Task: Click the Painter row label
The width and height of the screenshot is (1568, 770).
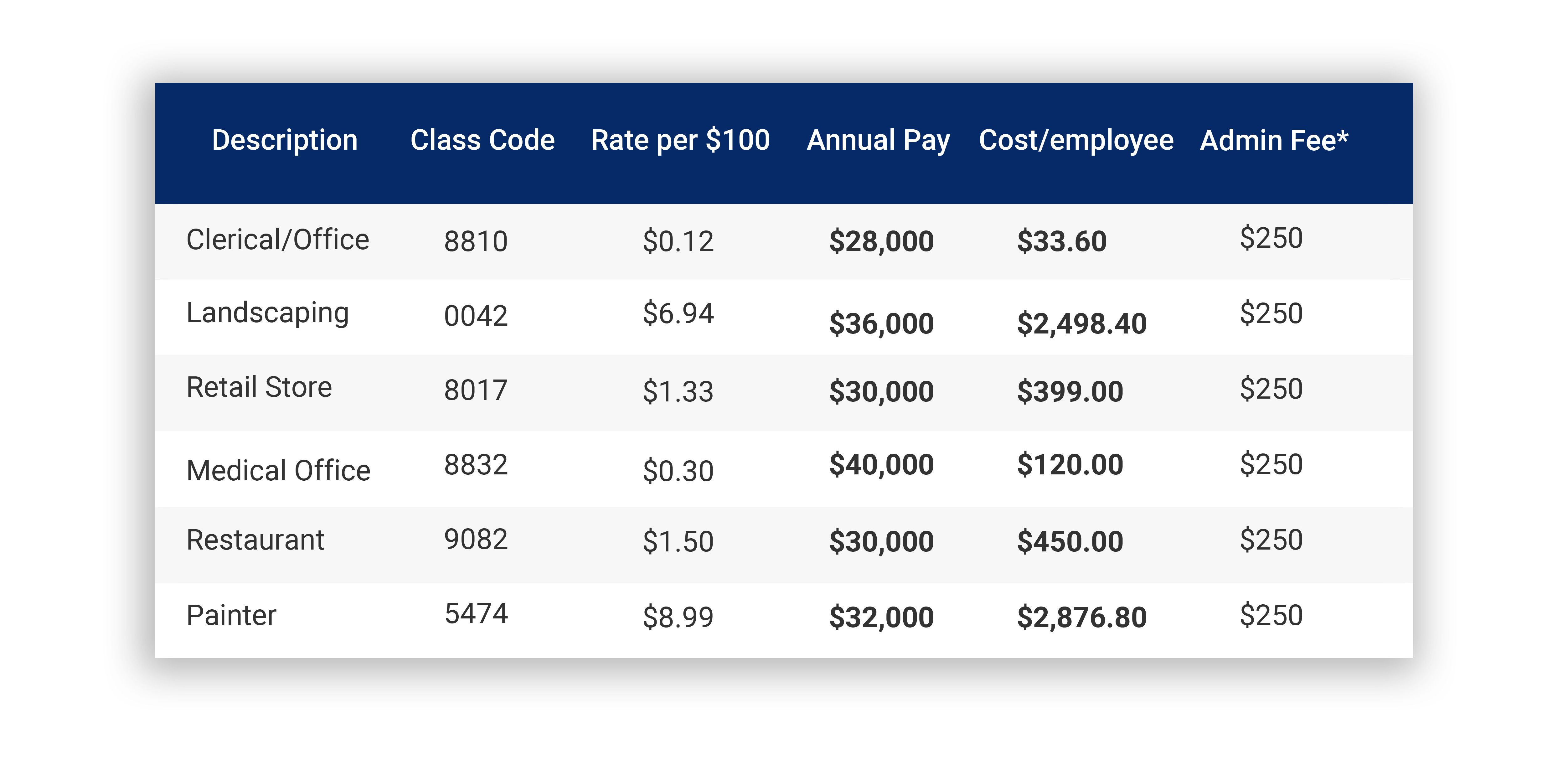Action: 231,615
